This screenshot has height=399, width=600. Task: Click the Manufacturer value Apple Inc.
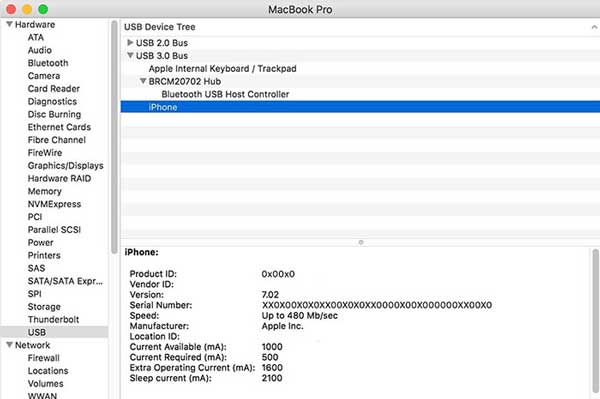pos(282,326)
